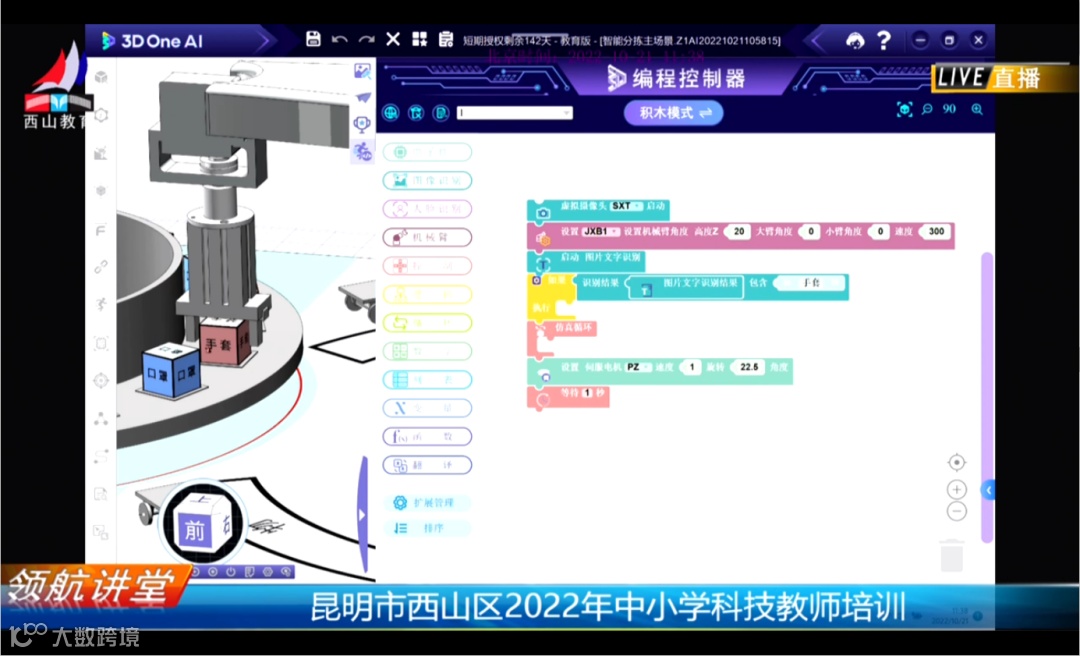Click the servo speed 1 field
Image resolution: width=1080 pixels, height=656 pixels.
click(690, 367)
